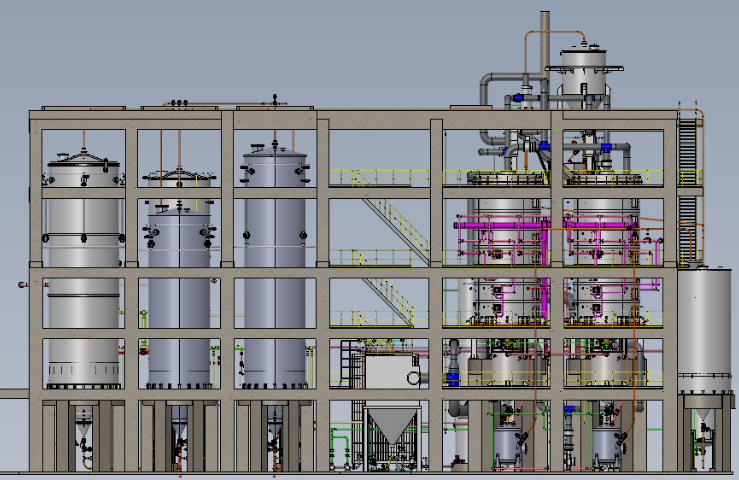739x480 pixels.
Task: Click the caged ladder at right edge
Action: [687, 150]
